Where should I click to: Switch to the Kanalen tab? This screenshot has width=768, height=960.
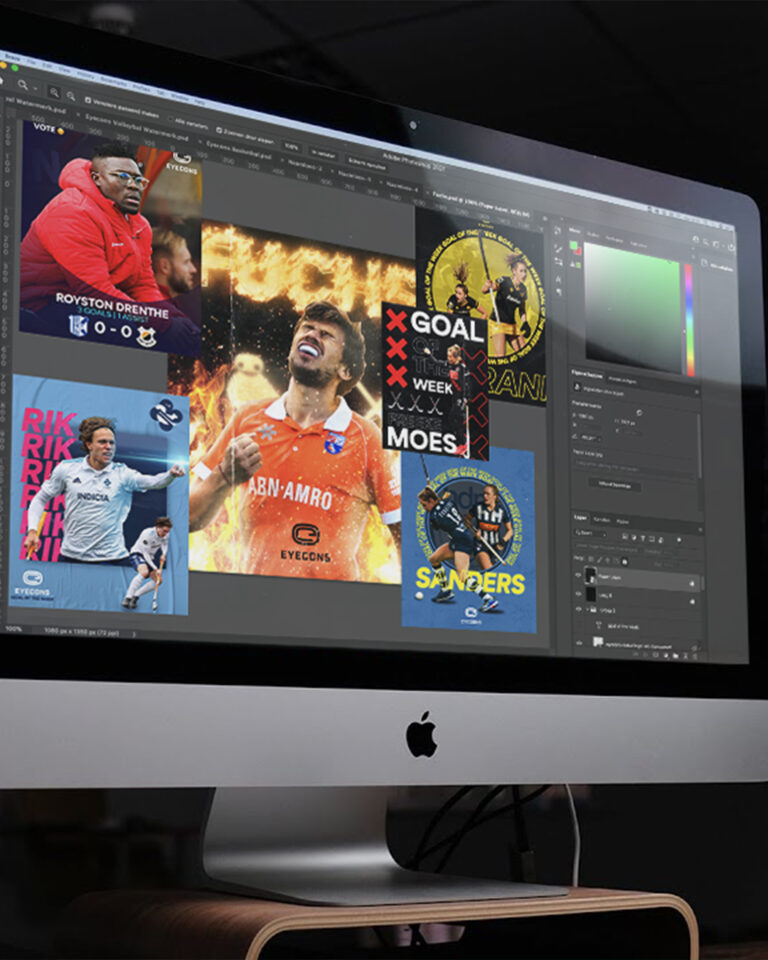(602, 520)
